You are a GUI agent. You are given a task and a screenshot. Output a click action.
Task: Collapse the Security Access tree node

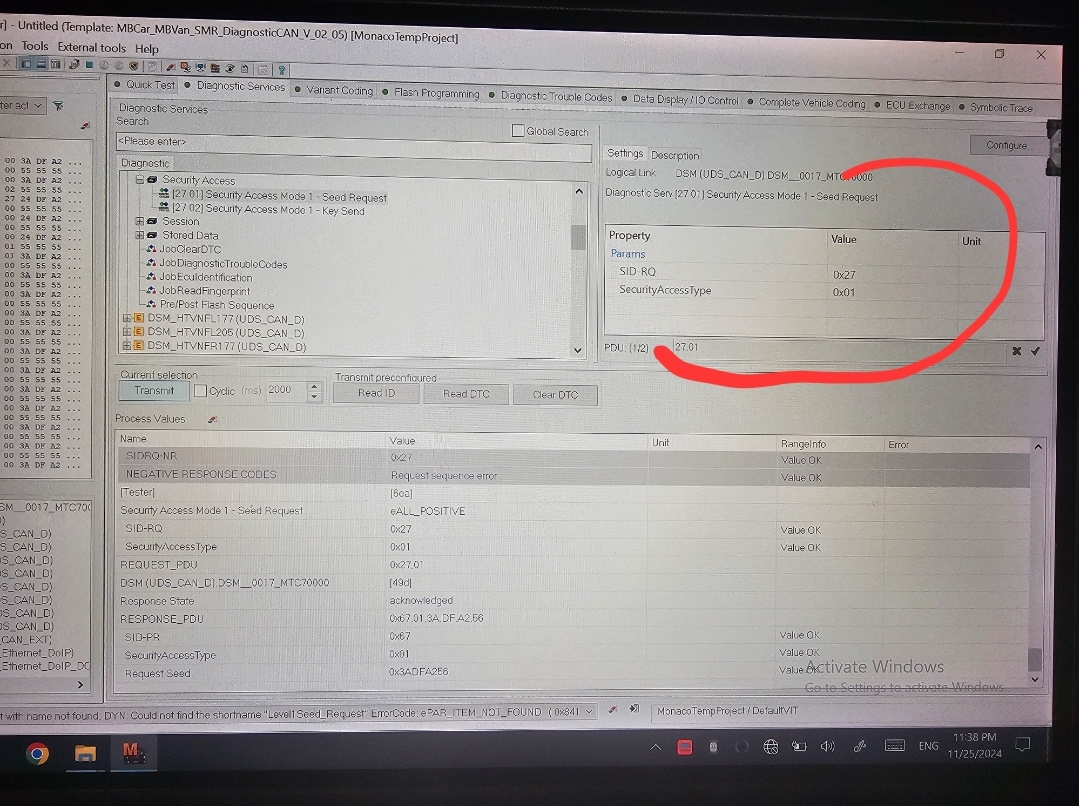pyautogui.click(x=140, y=181)
